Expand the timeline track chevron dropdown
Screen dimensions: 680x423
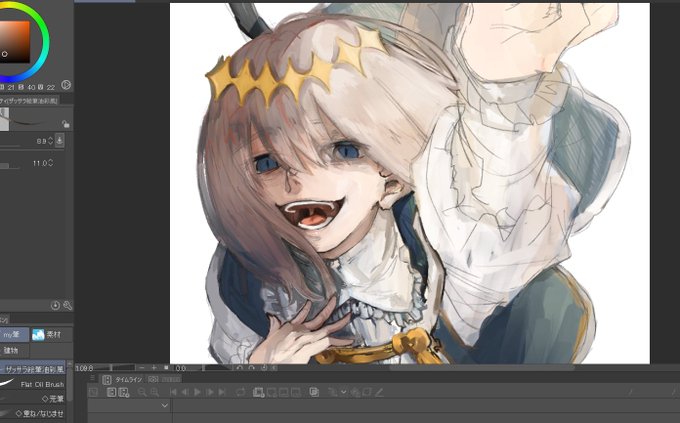pyautogui.click(x=164, y=406)
